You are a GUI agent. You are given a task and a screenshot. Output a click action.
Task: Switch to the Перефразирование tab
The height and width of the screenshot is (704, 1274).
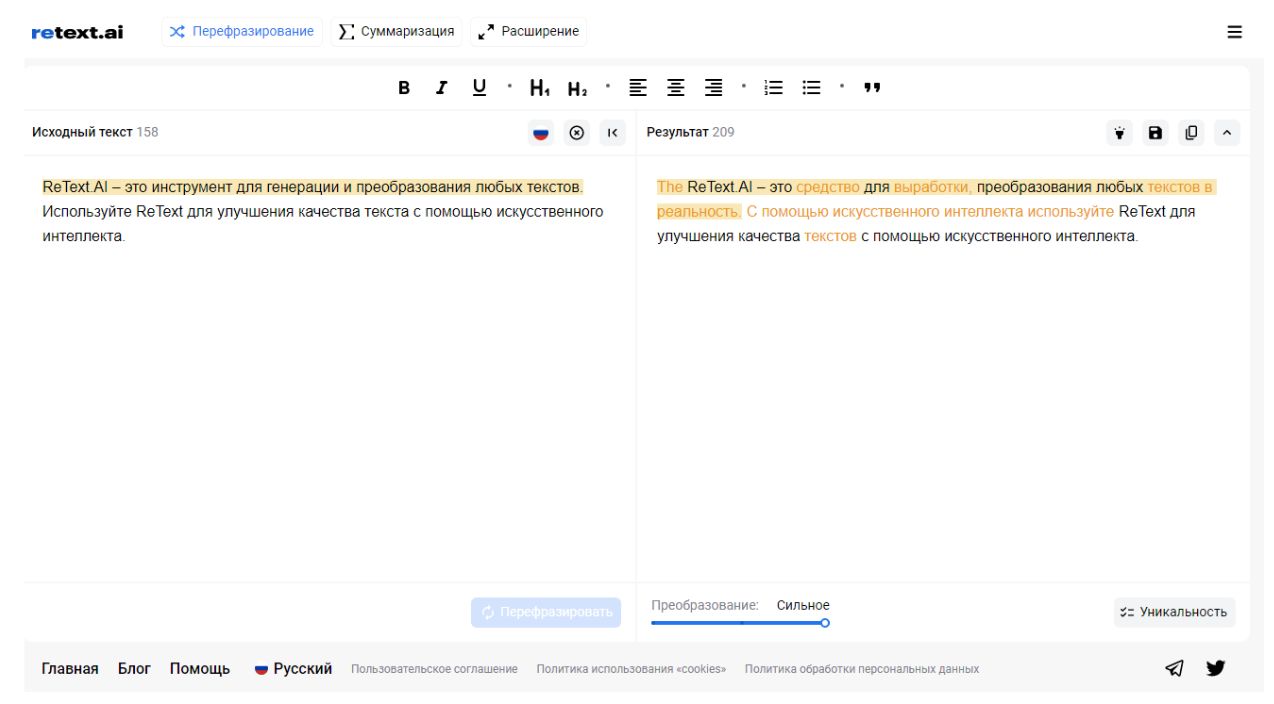242,32
